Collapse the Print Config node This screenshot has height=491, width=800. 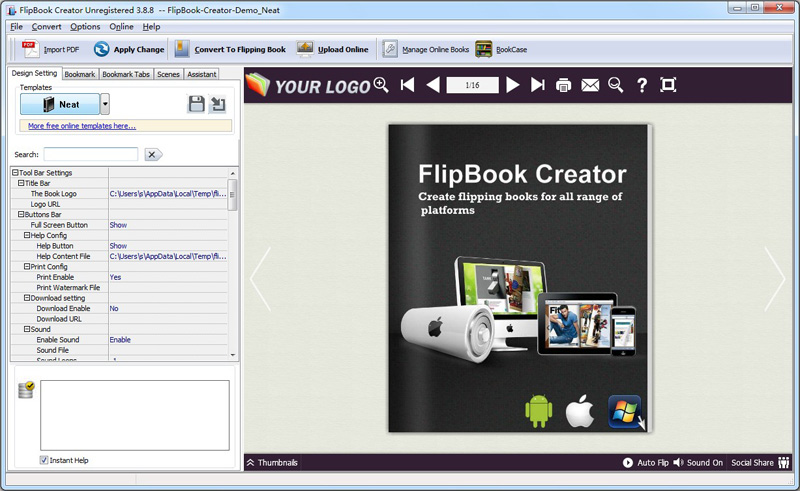click(27, 266)
